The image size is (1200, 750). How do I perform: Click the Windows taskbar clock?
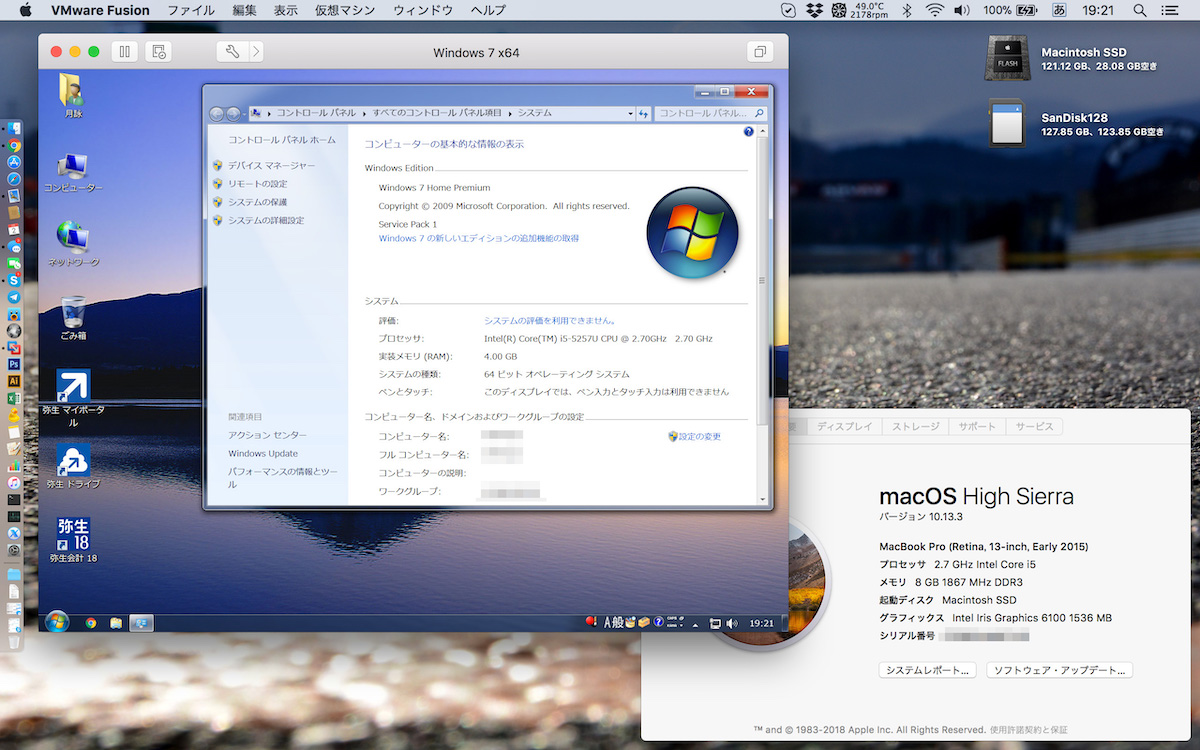762,623
